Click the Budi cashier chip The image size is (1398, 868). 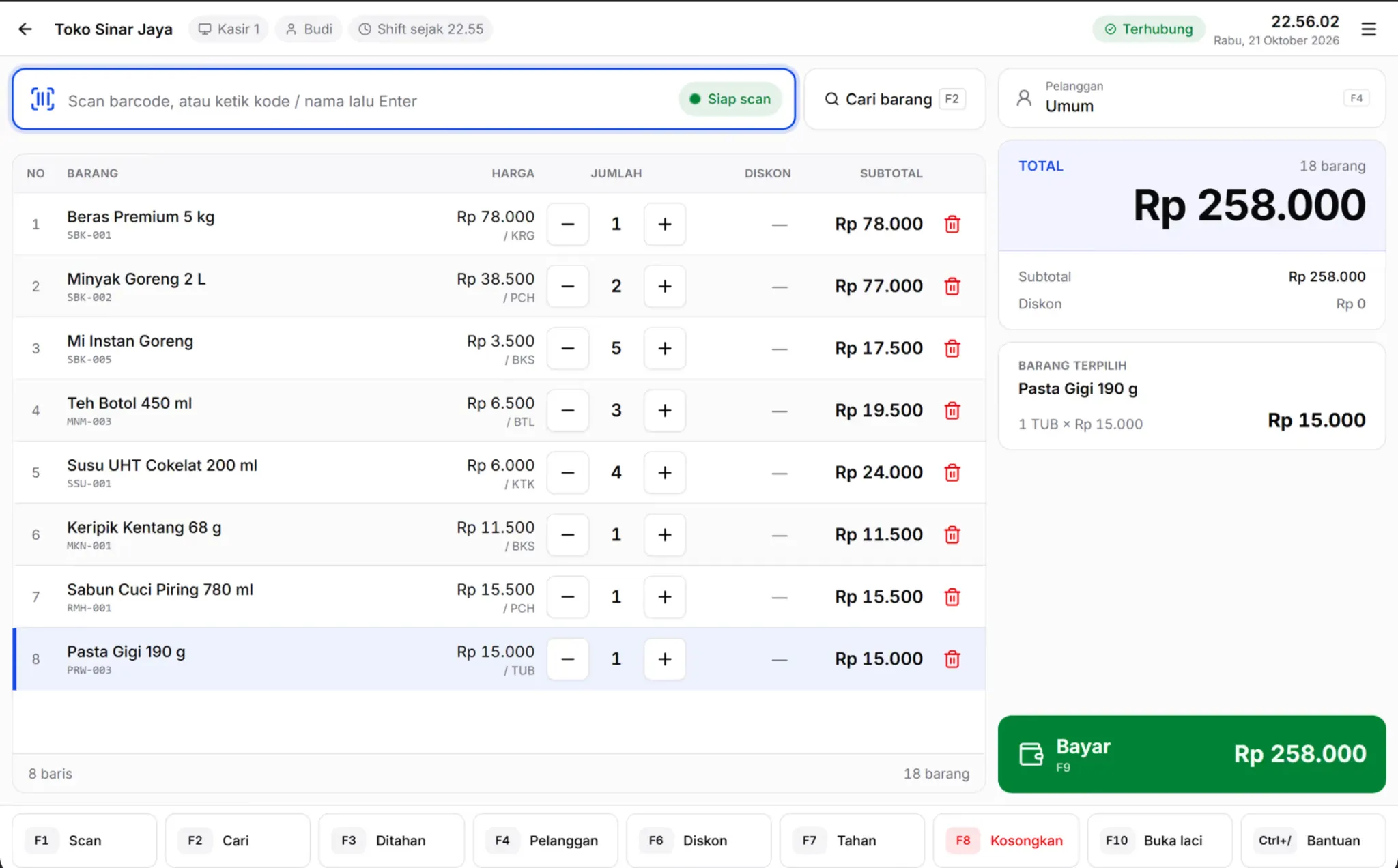click(309, 29)
